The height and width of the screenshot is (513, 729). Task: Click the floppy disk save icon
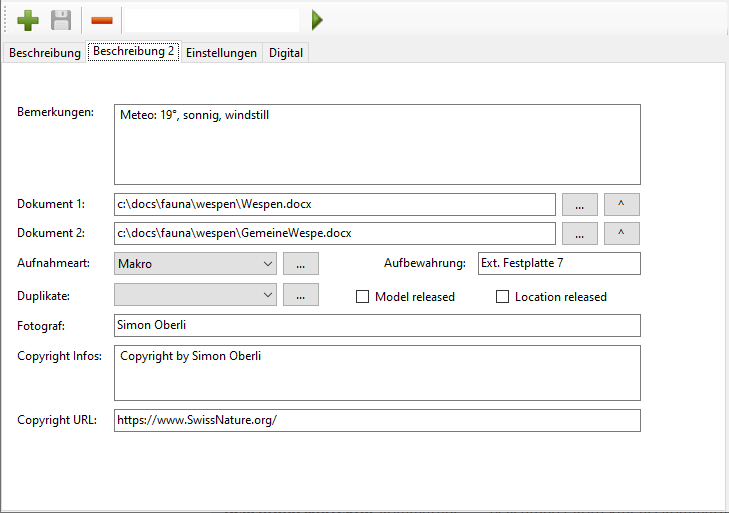tap(62, 20)
